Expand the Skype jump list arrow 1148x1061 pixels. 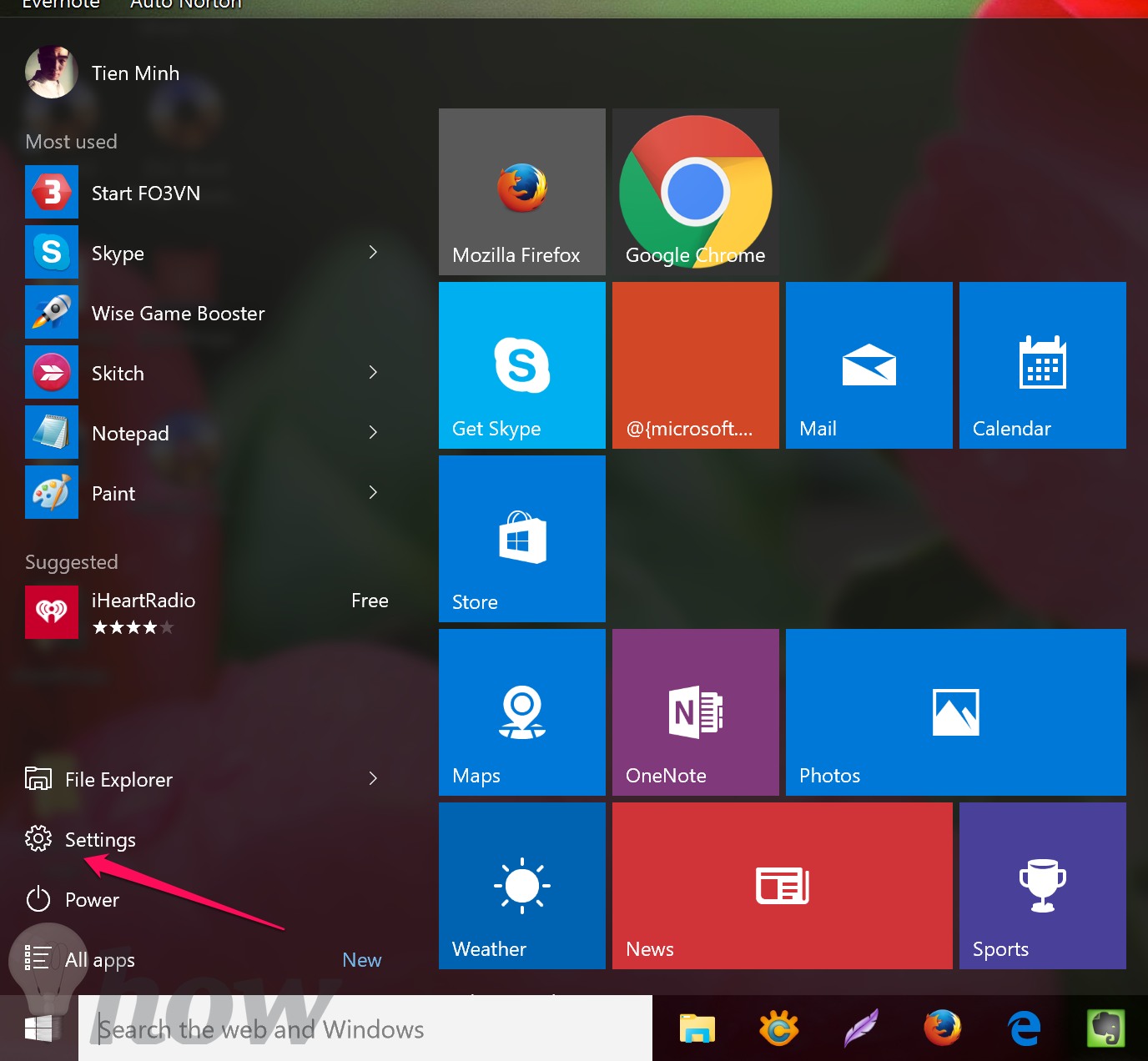(373, 252)
